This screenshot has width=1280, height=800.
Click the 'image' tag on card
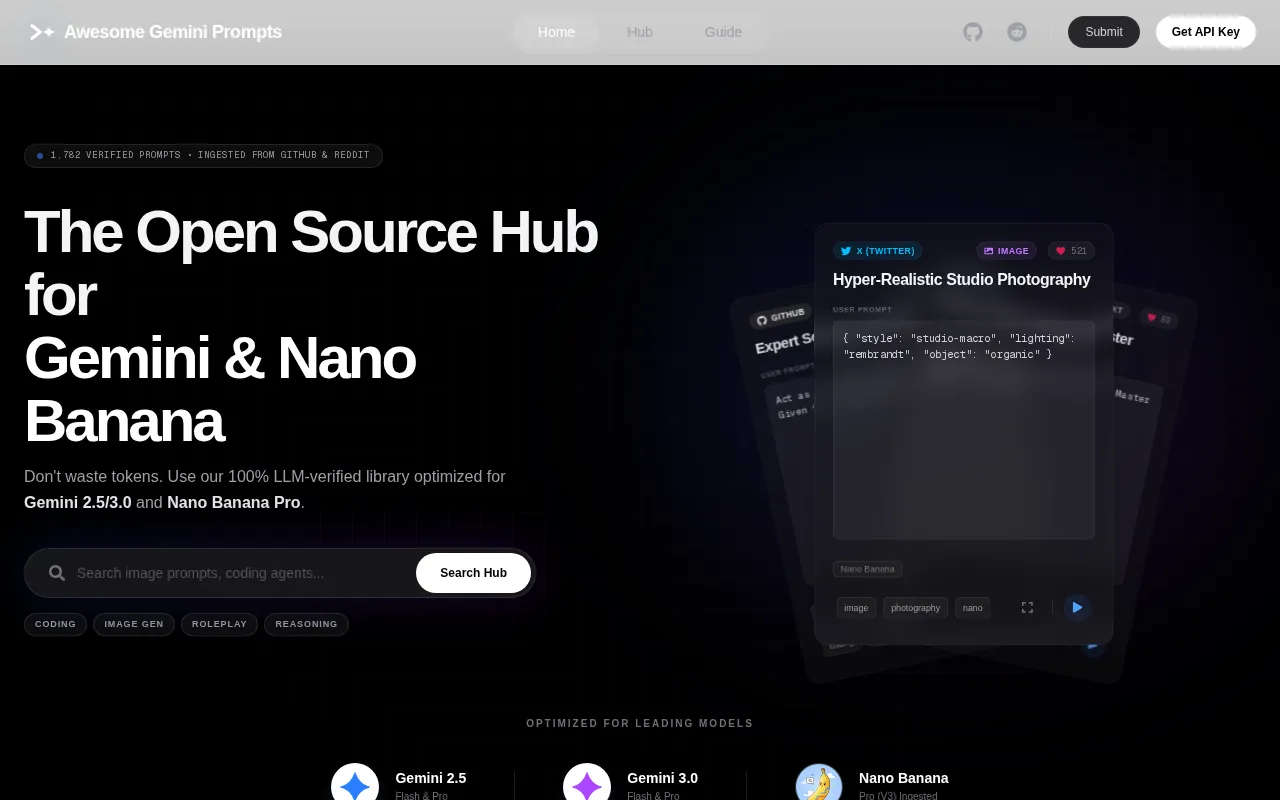[x=856, y=608]
